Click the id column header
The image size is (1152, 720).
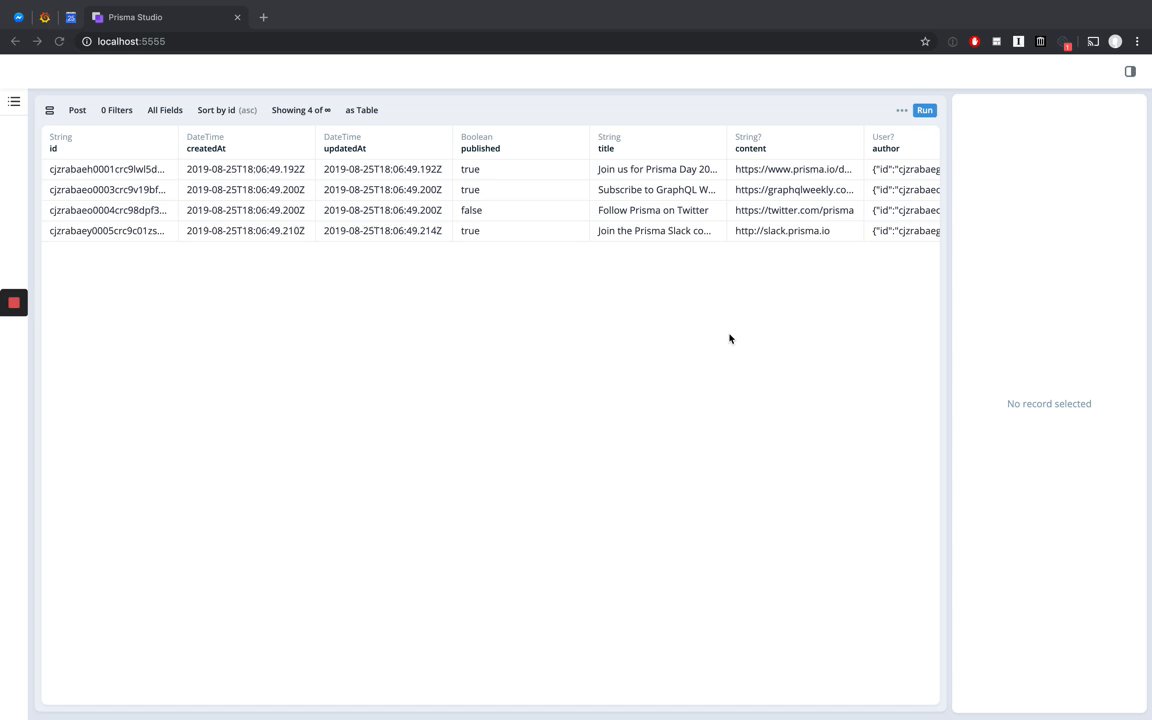[x=109, y=143]
